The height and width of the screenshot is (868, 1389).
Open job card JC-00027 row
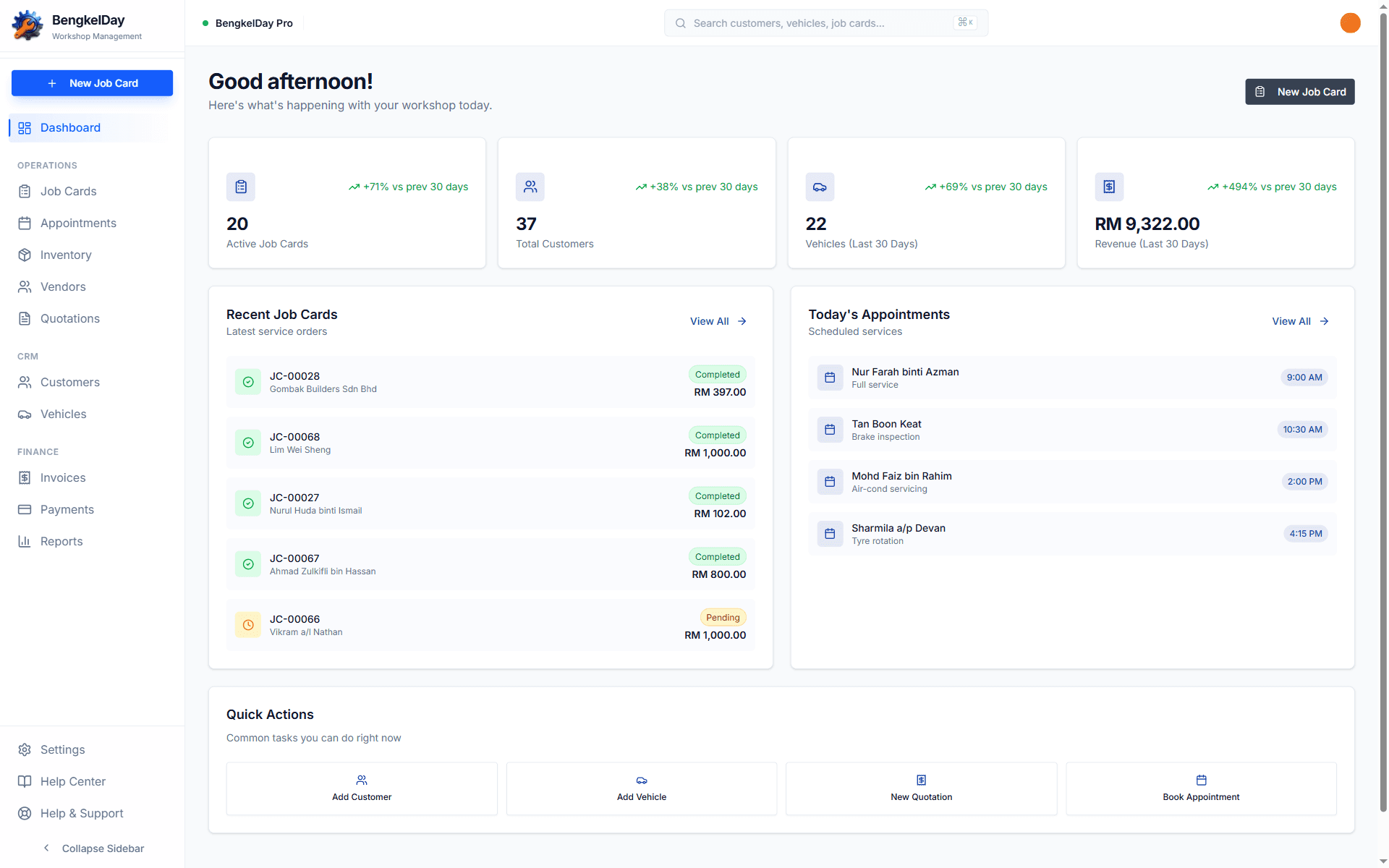point(490,503)
